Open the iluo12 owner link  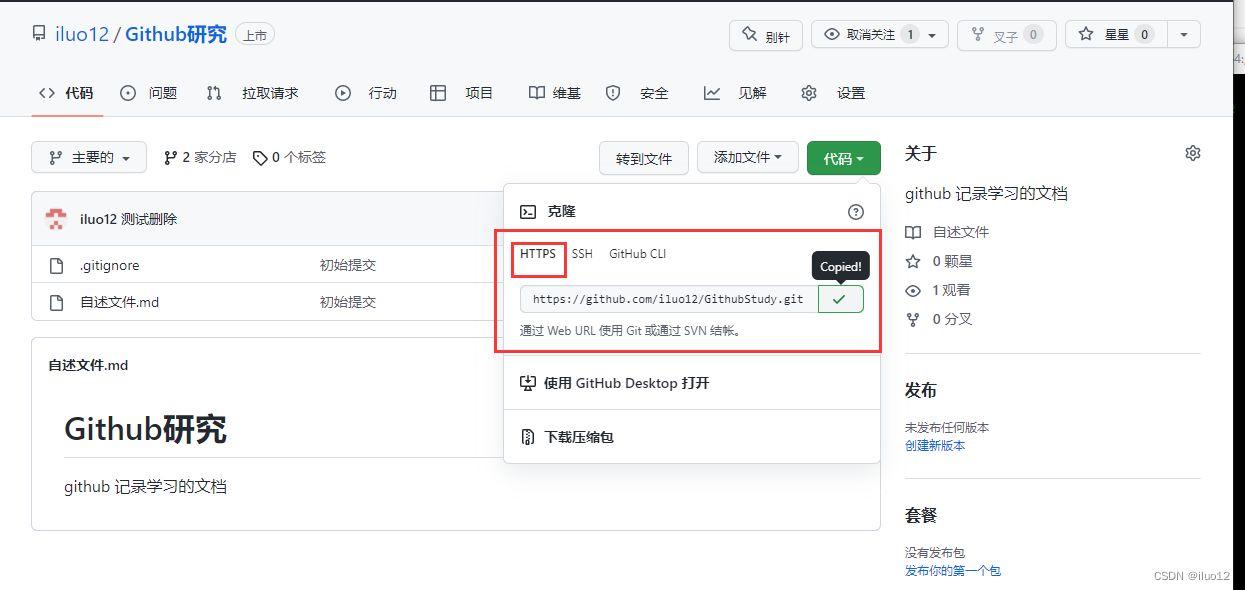click(81, 35)
